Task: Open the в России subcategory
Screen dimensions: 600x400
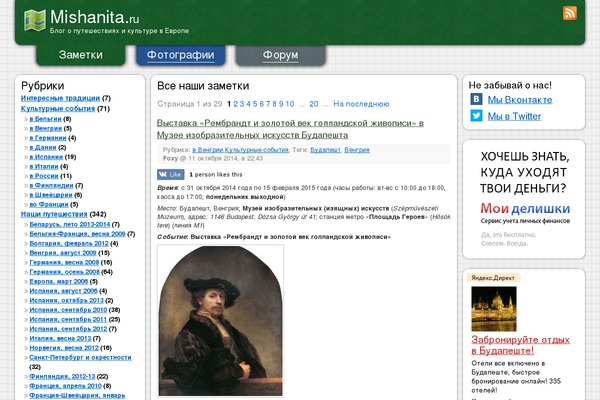Action: 44,176
